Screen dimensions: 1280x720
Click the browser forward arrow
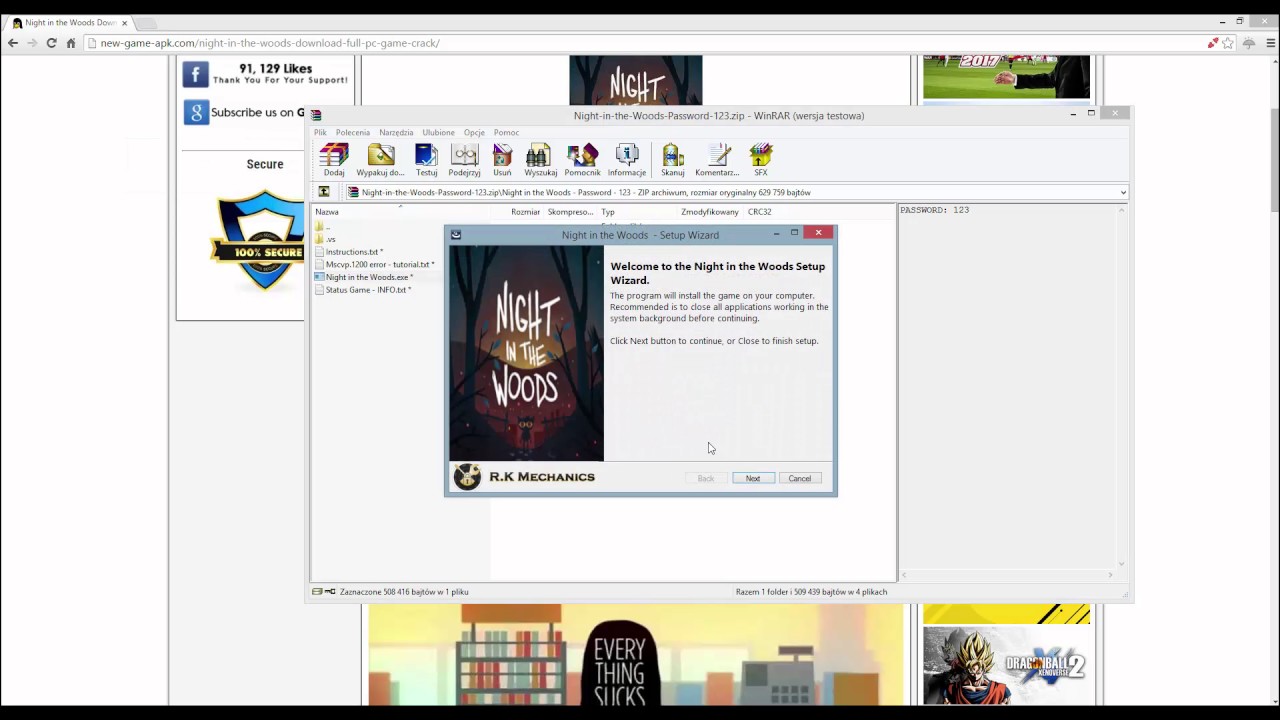point(32,43)
